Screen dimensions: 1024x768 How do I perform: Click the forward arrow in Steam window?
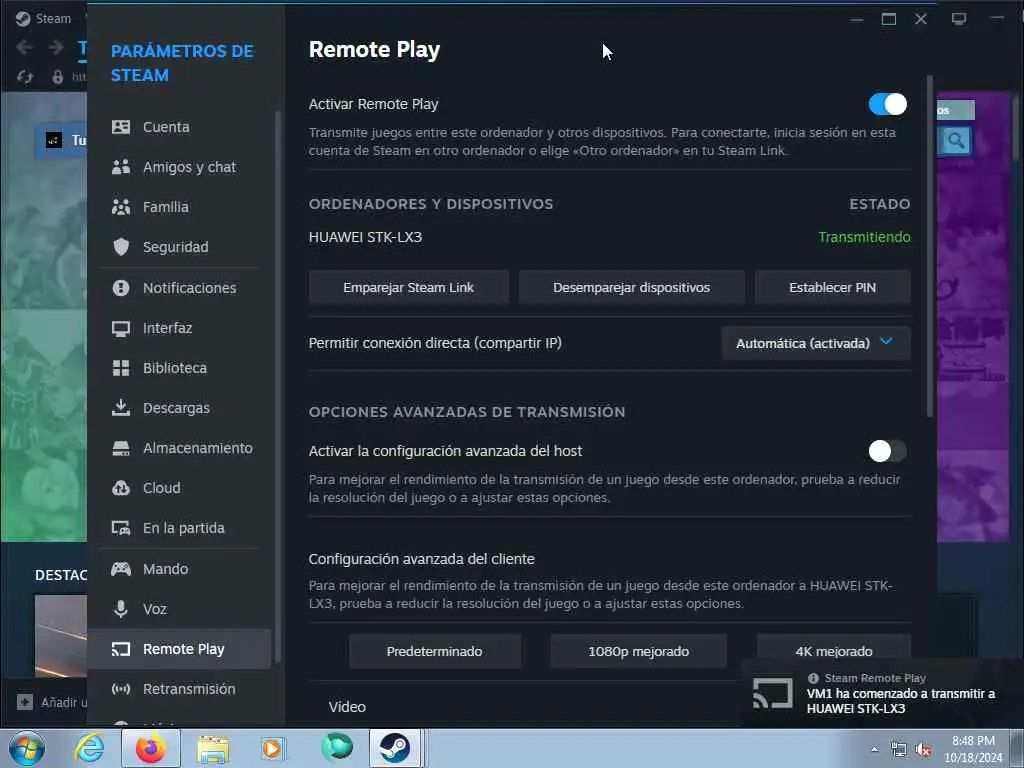[56, 47]
